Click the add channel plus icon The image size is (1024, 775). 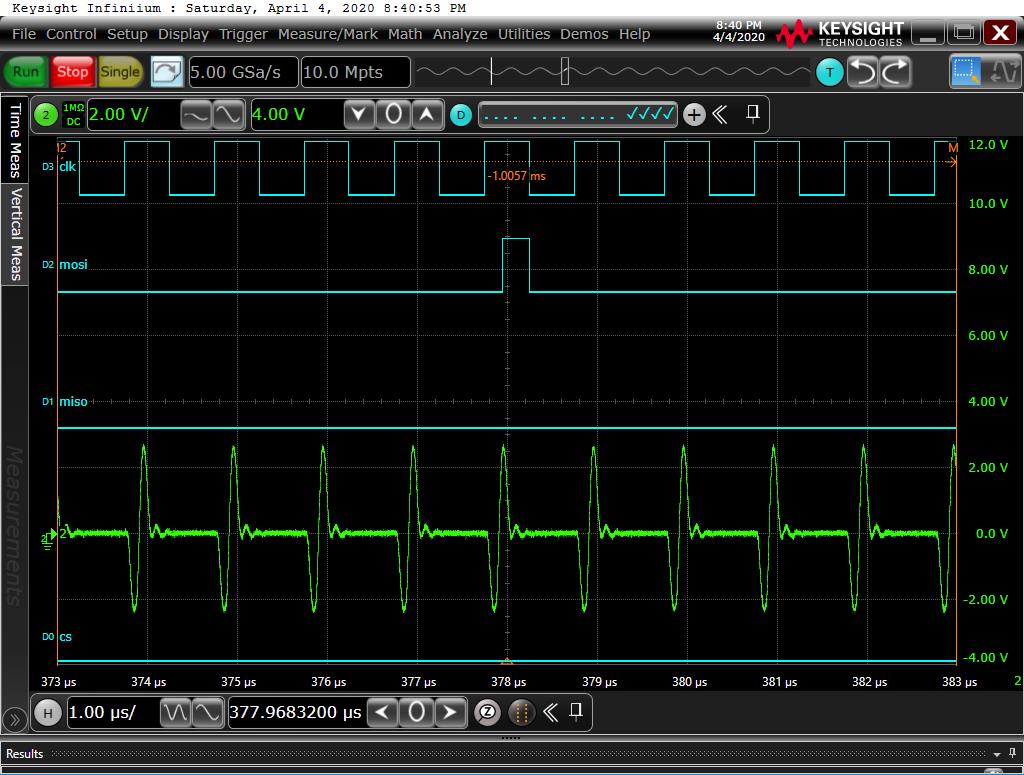[x=694, y=115]
